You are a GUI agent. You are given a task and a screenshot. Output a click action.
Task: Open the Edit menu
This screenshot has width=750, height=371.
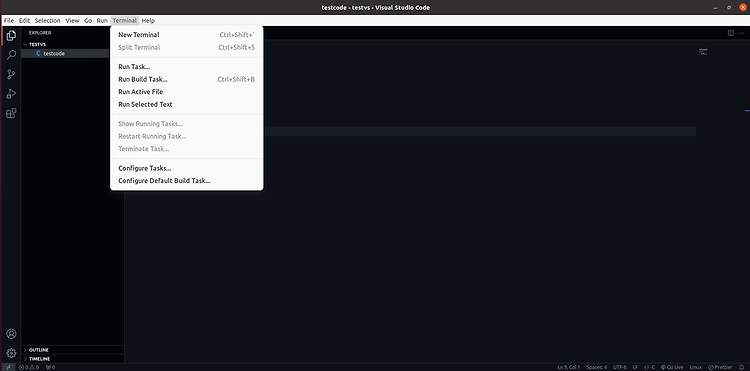[24, 21]
